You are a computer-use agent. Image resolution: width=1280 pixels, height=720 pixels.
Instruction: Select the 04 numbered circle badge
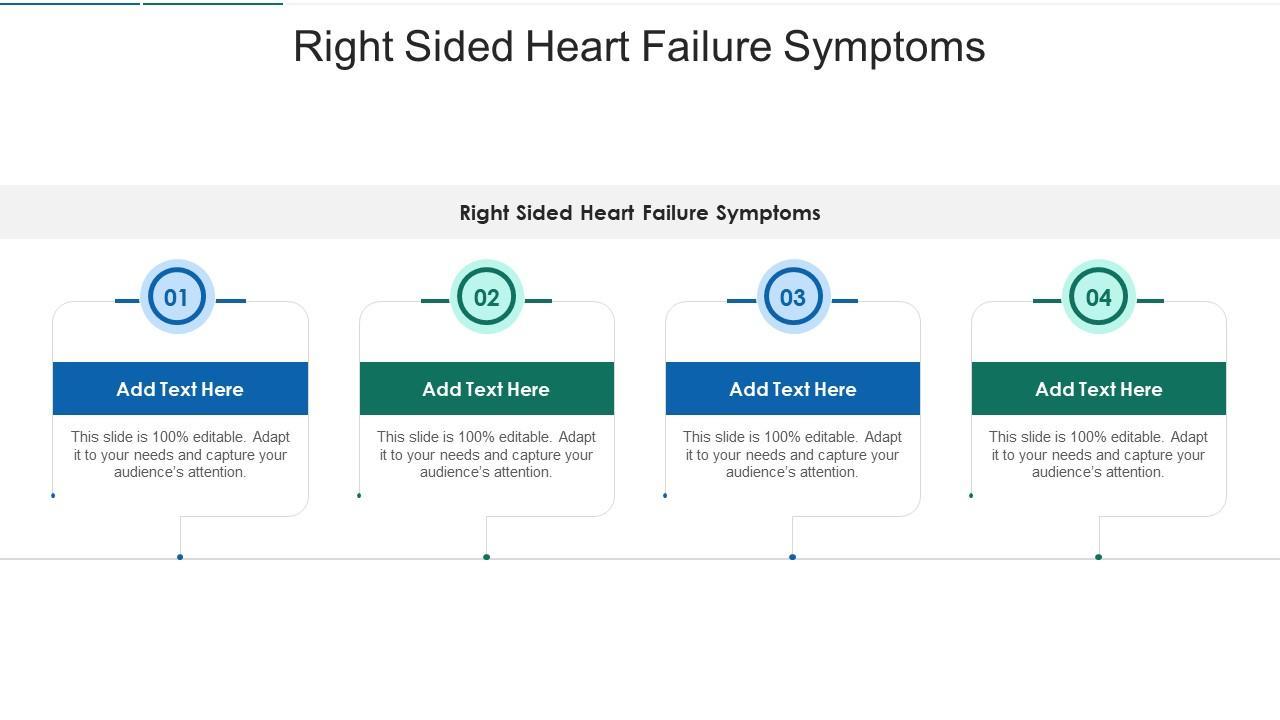[1099, 297]
